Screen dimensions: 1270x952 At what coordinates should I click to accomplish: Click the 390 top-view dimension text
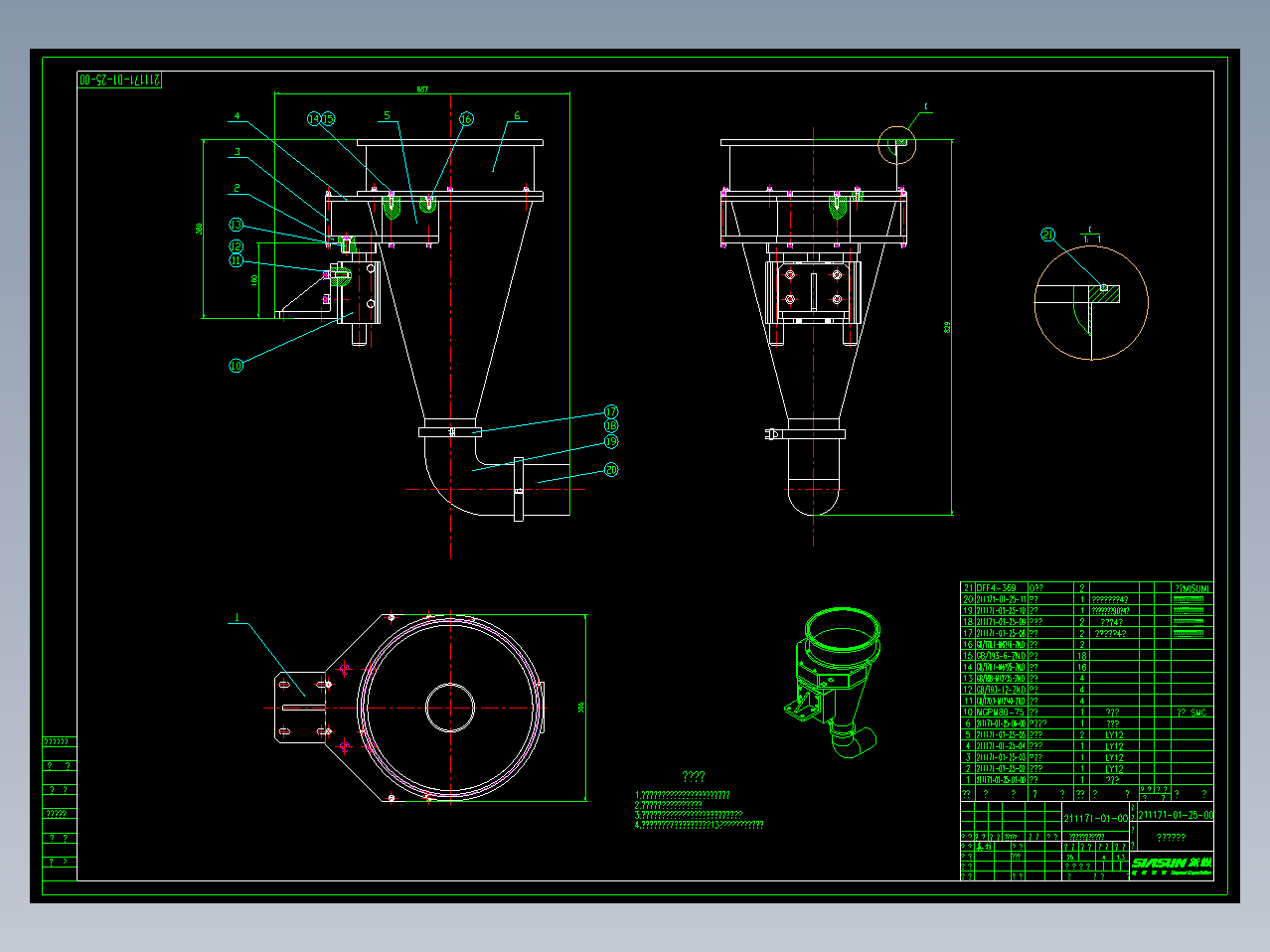pyautogui.click(x=581, y=708)
